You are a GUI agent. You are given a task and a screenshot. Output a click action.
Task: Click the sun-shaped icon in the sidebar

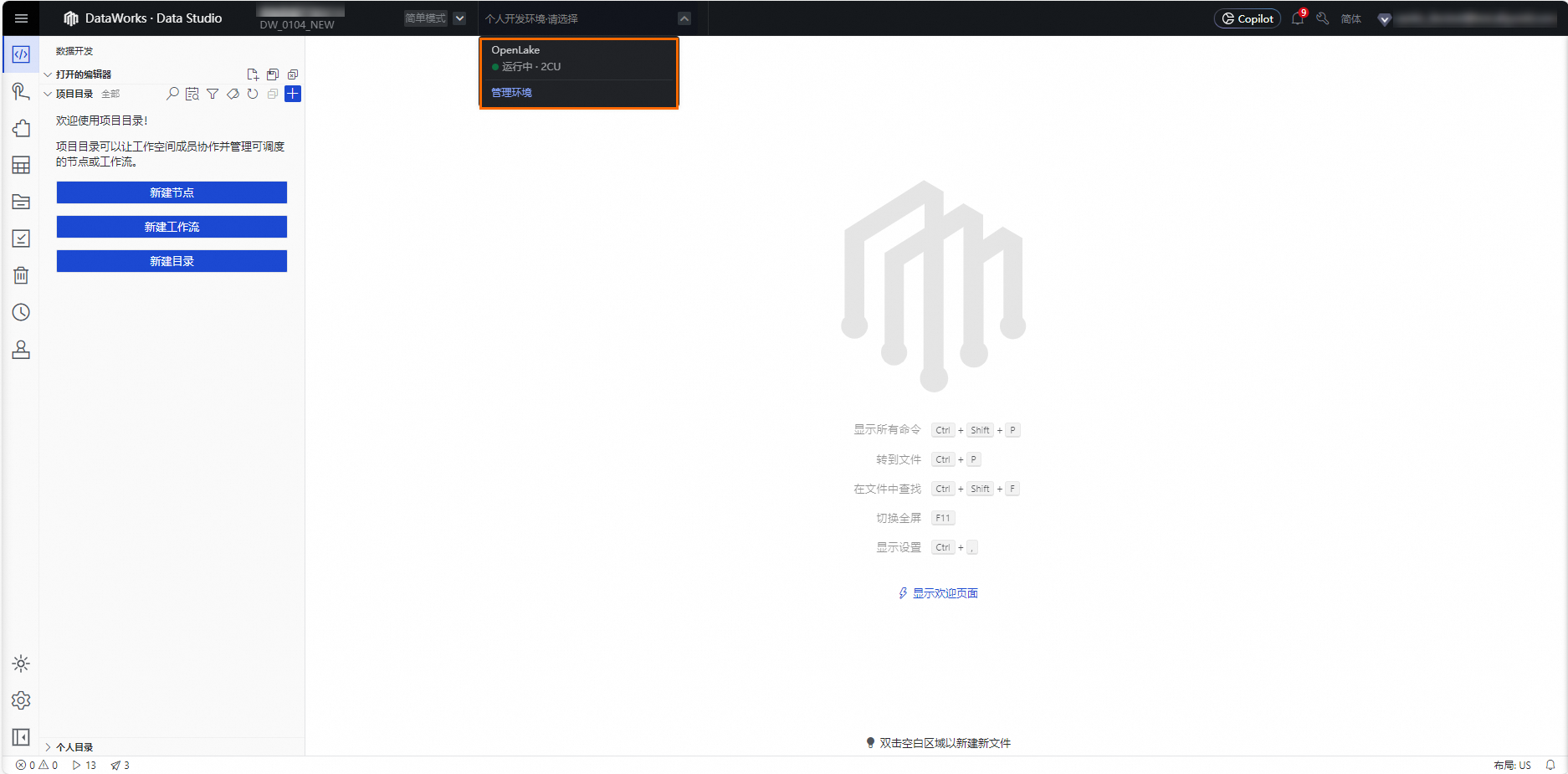[21, 664]
